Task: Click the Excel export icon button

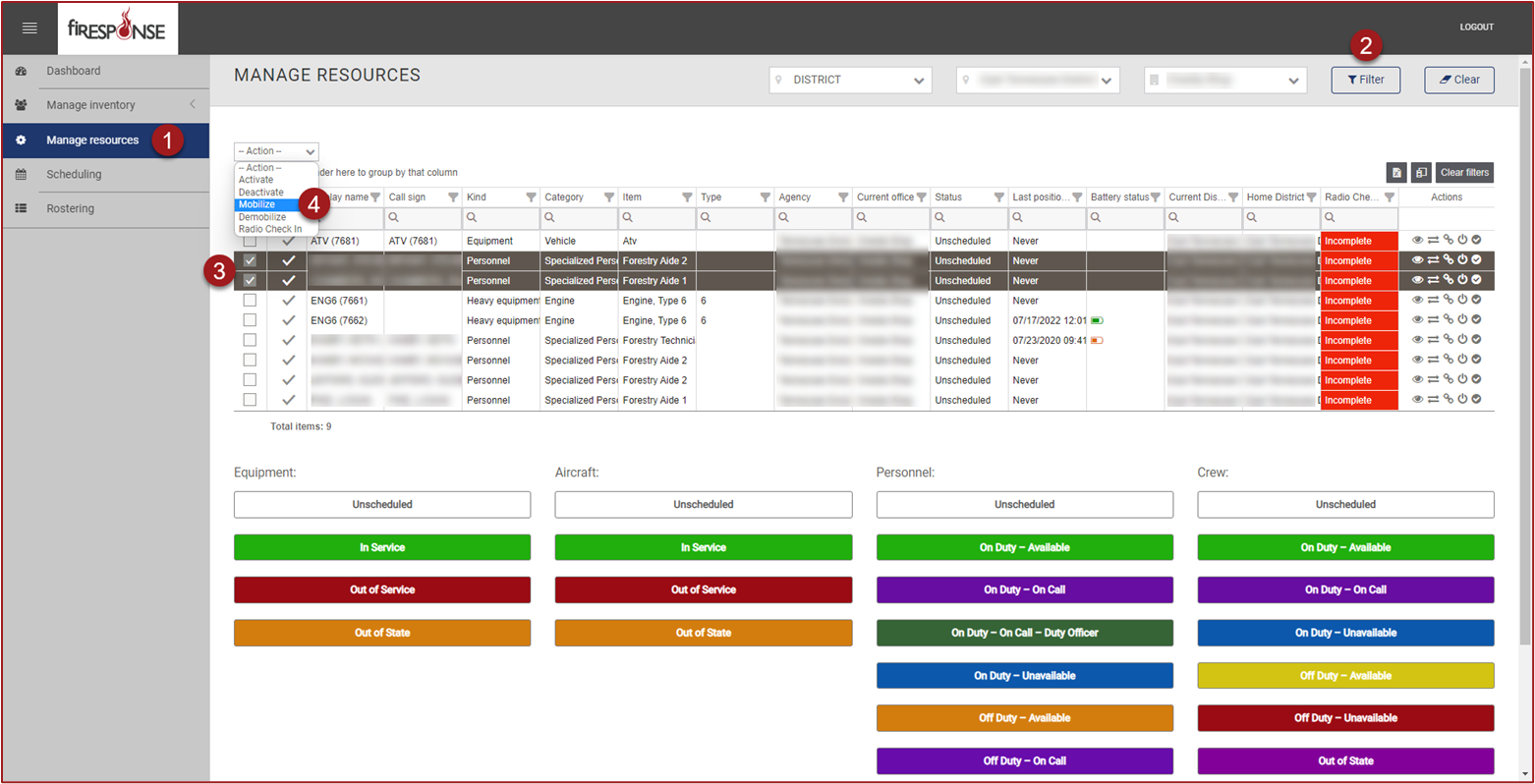Action: coord(1395,173)
